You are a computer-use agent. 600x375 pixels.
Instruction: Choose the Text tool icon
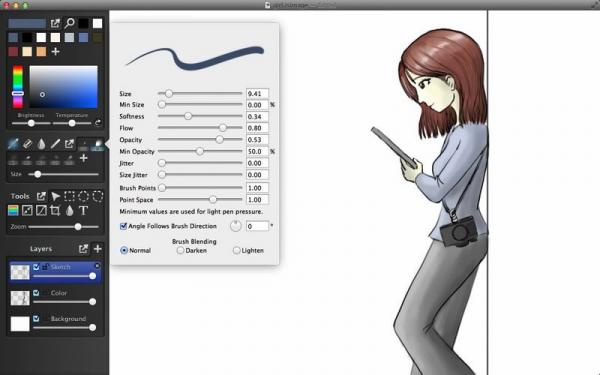click(83, 210)
